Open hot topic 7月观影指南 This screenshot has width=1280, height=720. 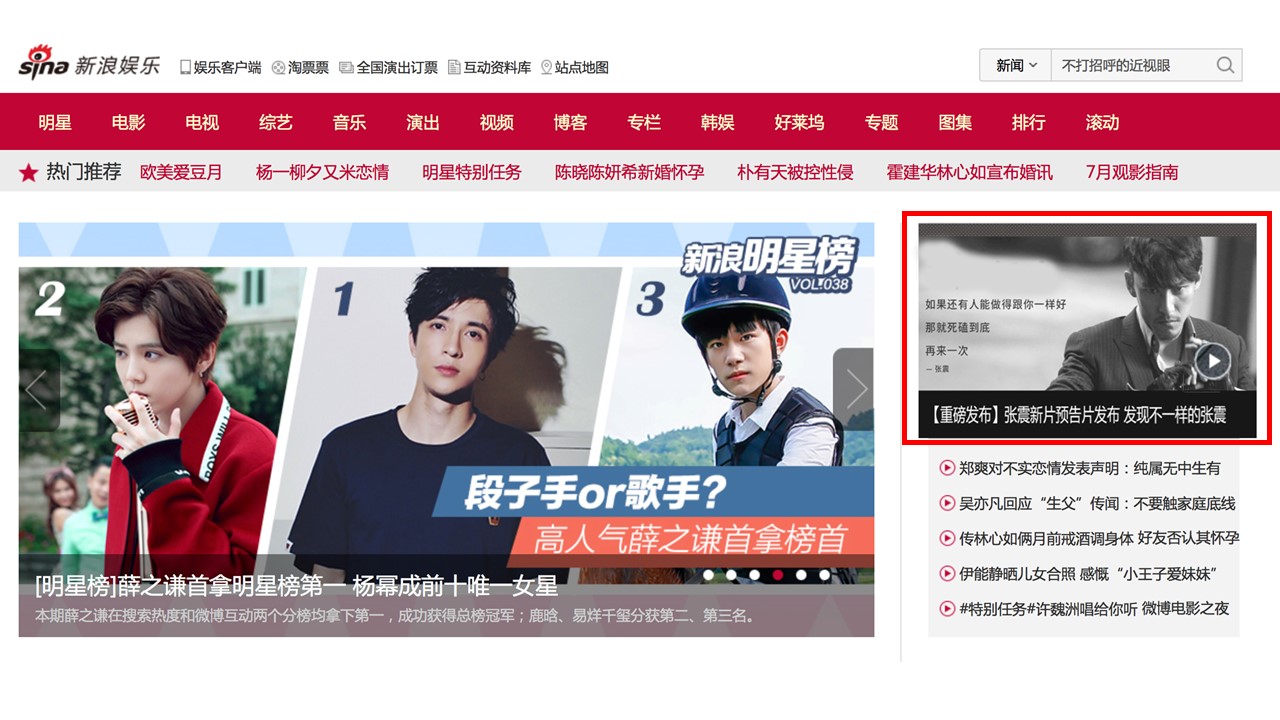[x=1132, y=172]
